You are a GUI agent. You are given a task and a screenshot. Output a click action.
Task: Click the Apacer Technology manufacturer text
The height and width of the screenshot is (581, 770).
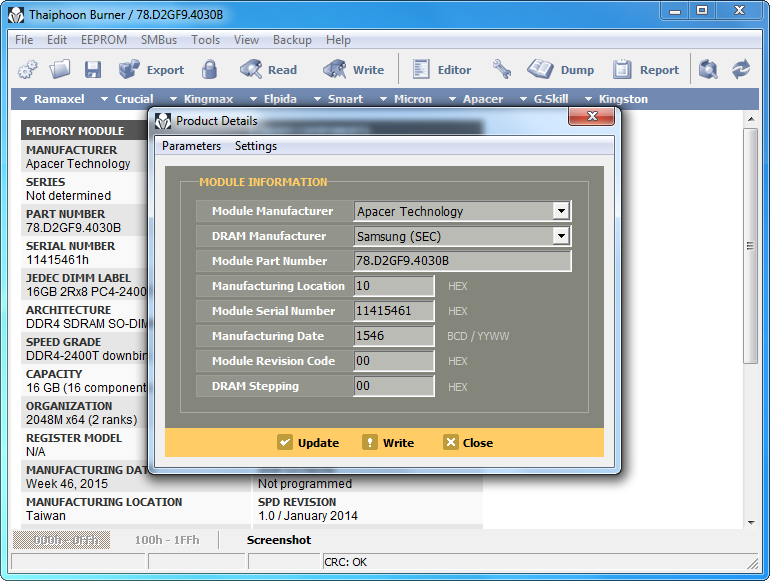pos(78,164)
